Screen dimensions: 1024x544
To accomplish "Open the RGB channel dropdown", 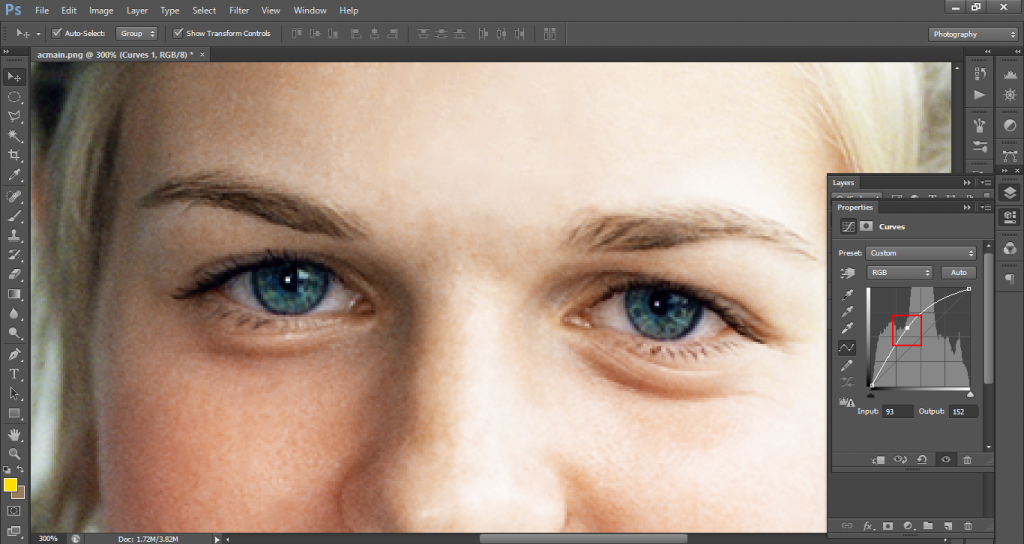I will click(900, 272).
